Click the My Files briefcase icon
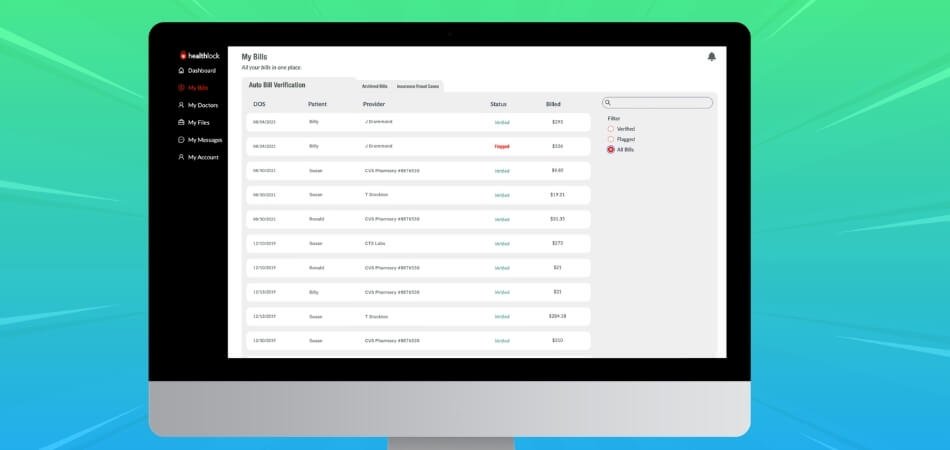The height and width of the screenshot is (450, 950). tap(181, 122)
